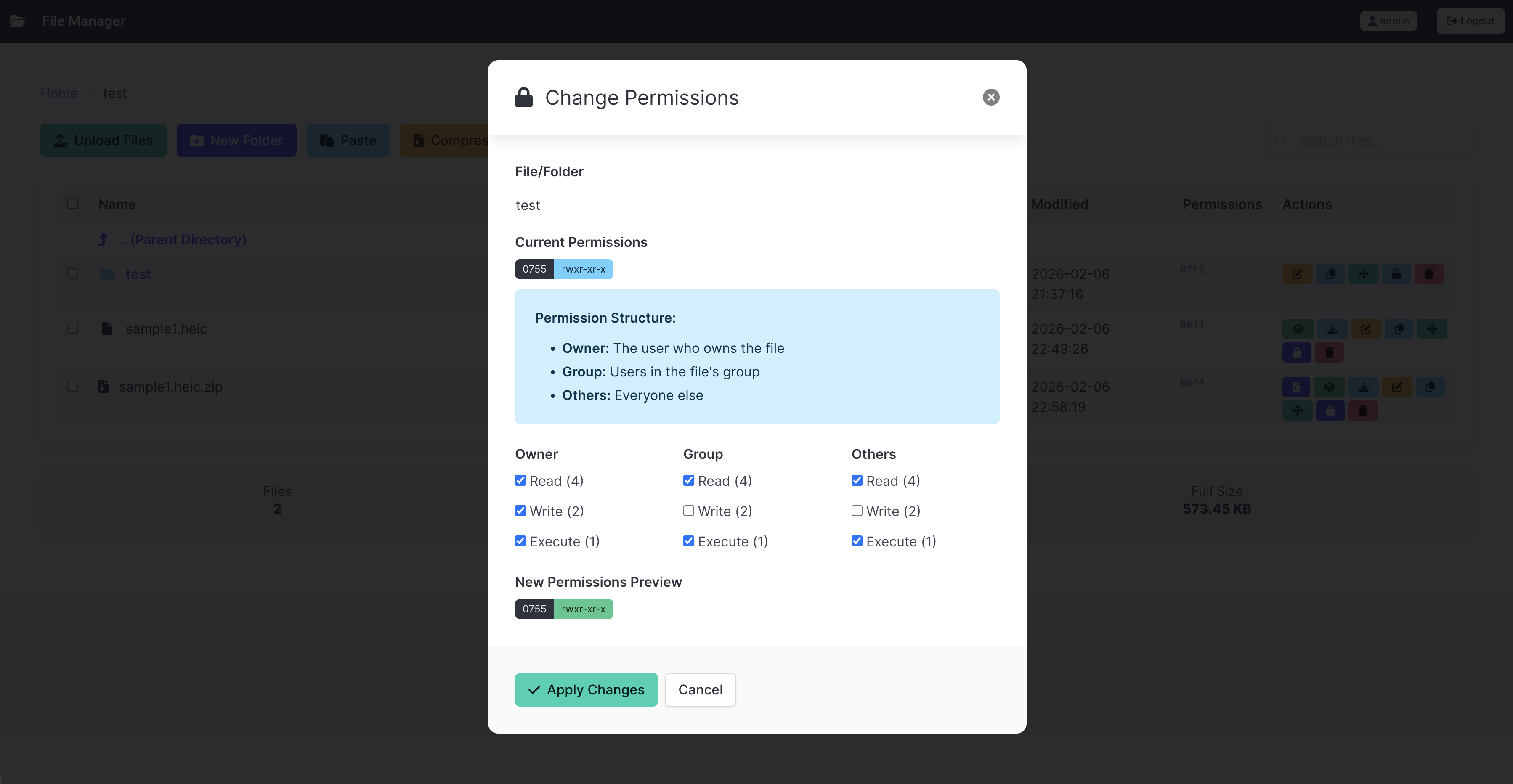Select the rename pencil icon for the test folder

pyautogui.click(x=1298, y=274)
